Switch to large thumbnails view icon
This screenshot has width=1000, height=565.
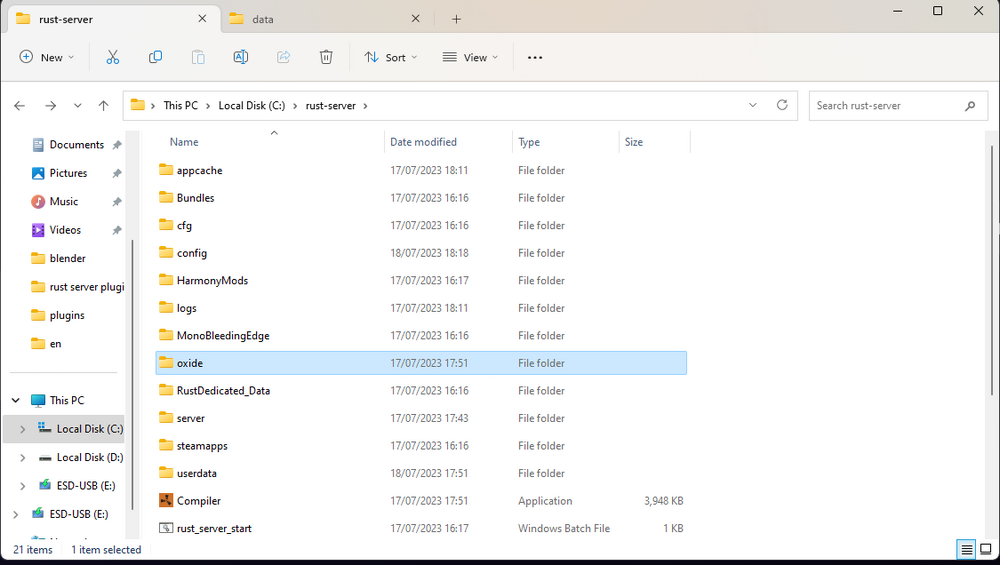(987, 549)
